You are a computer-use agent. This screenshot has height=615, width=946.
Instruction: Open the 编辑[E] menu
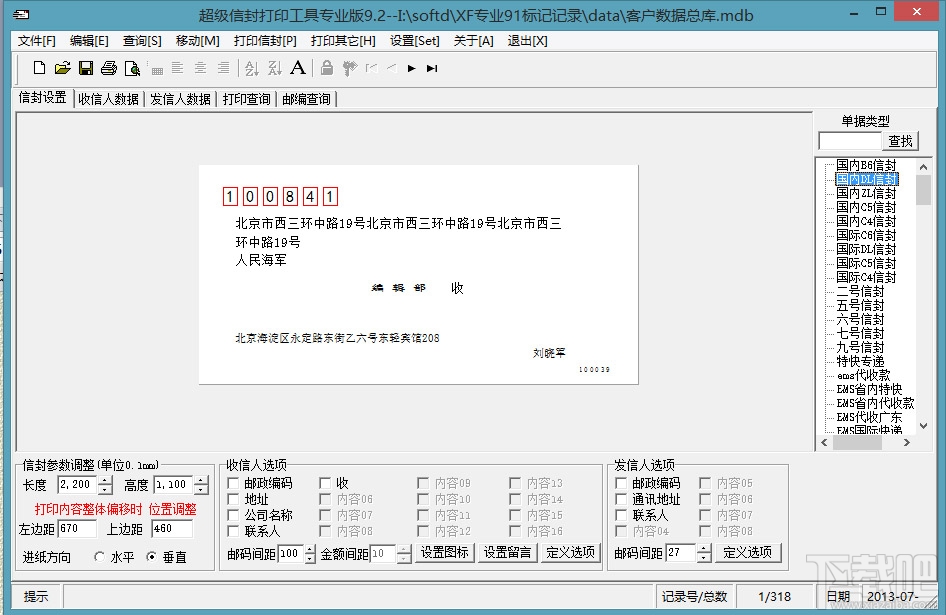pos(89,40)
